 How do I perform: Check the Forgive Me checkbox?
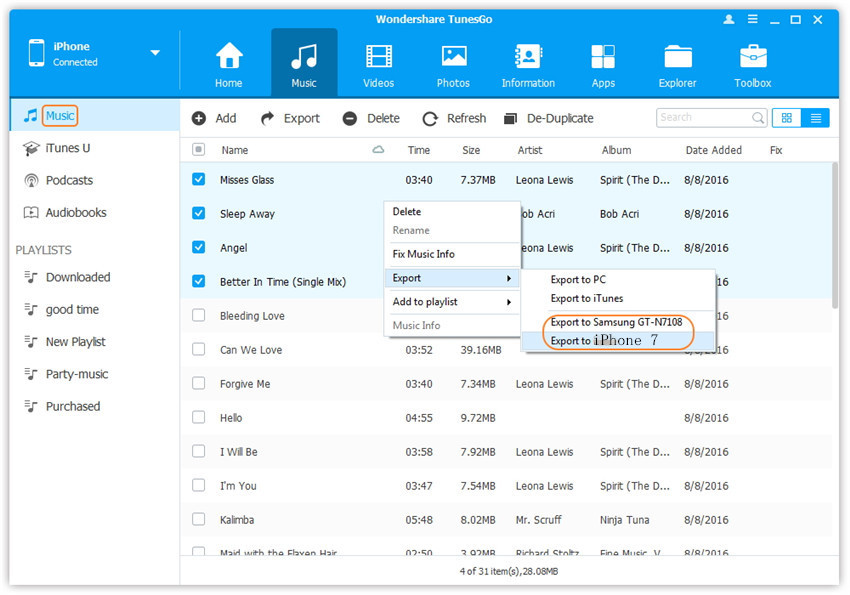point(198,383)
